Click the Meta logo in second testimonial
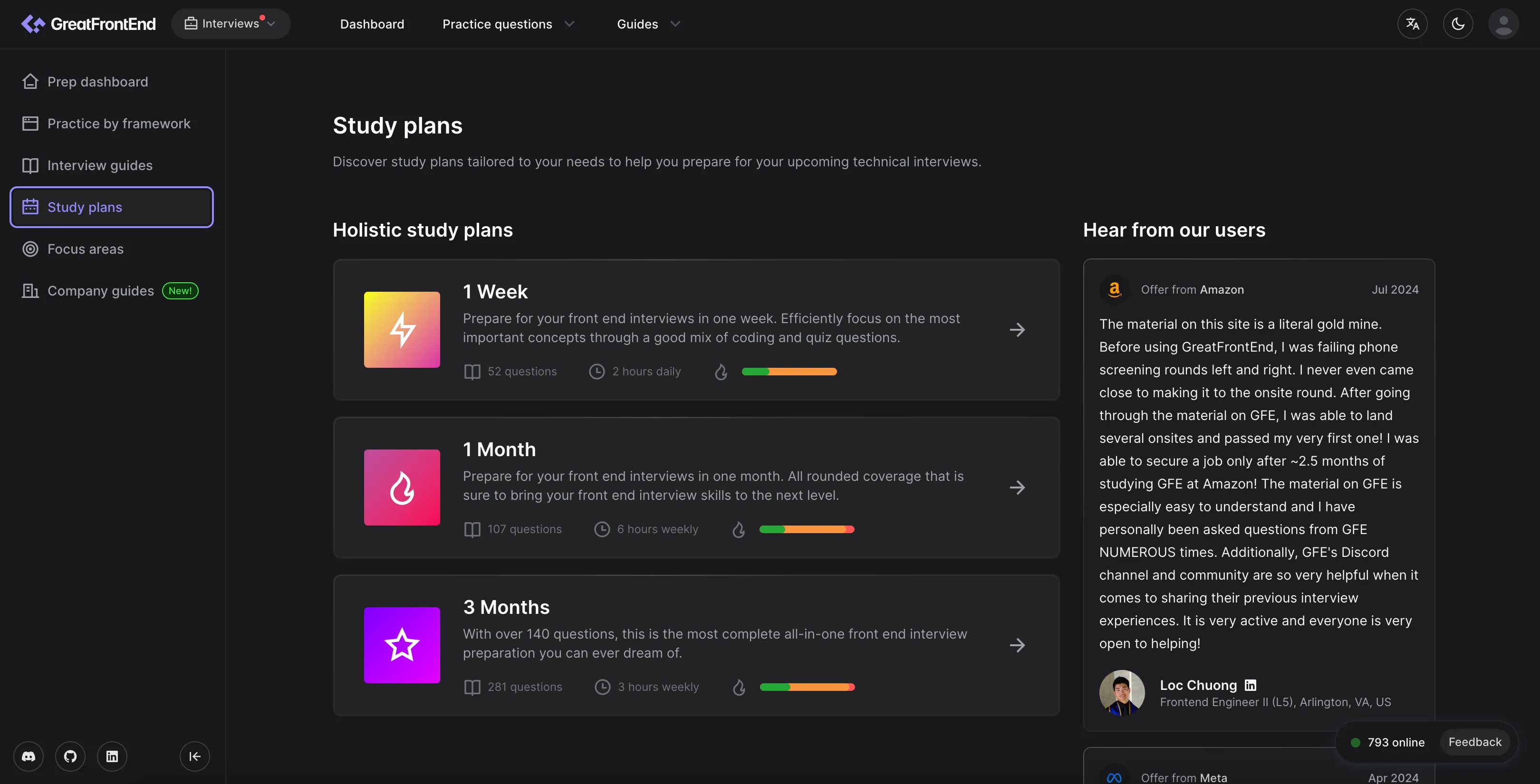1540x784 pixels. 1114,777
